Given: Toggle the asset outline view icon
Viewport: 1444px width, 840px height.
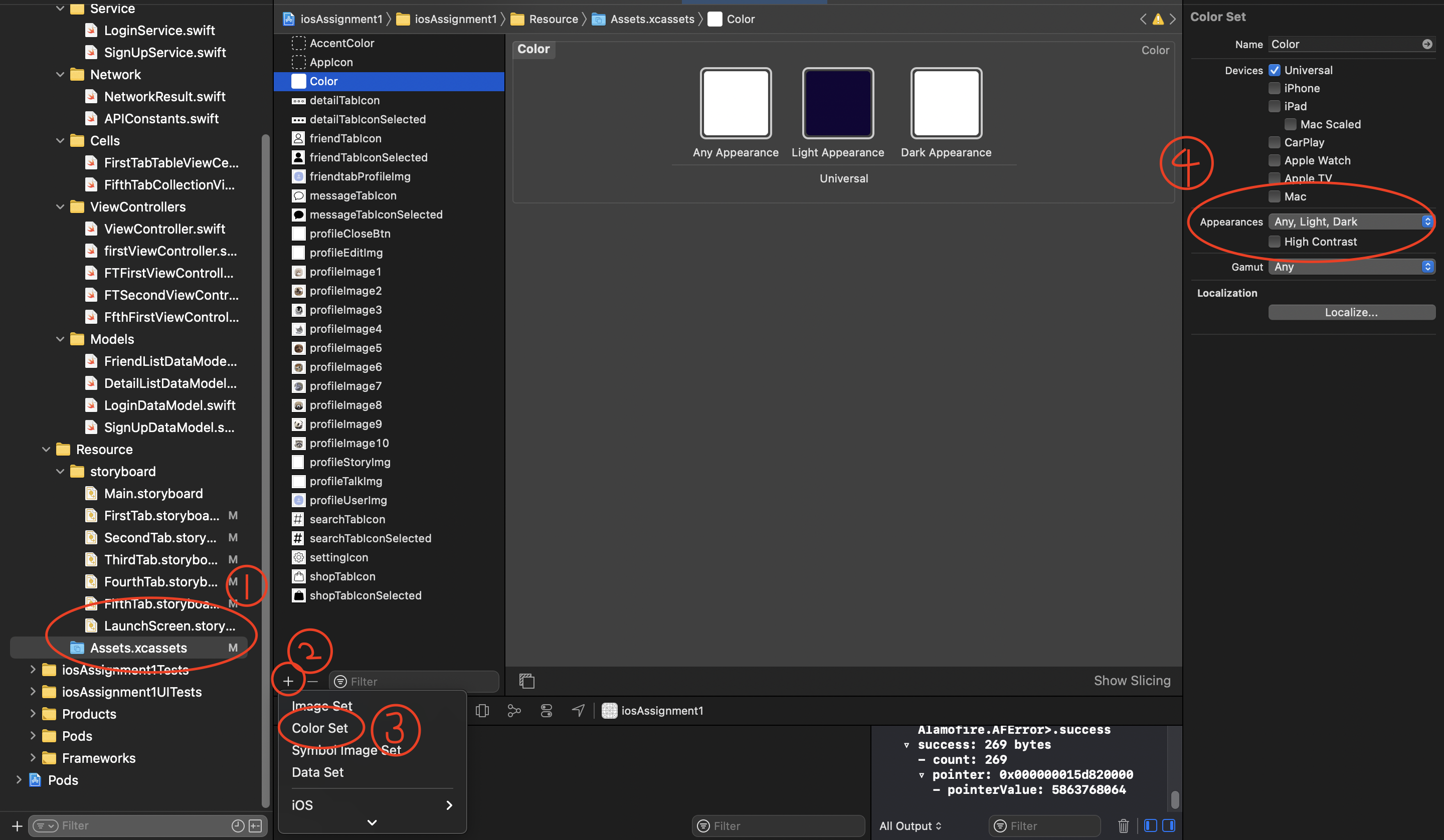Looking at the screenshot, I should tap(526, 681).
